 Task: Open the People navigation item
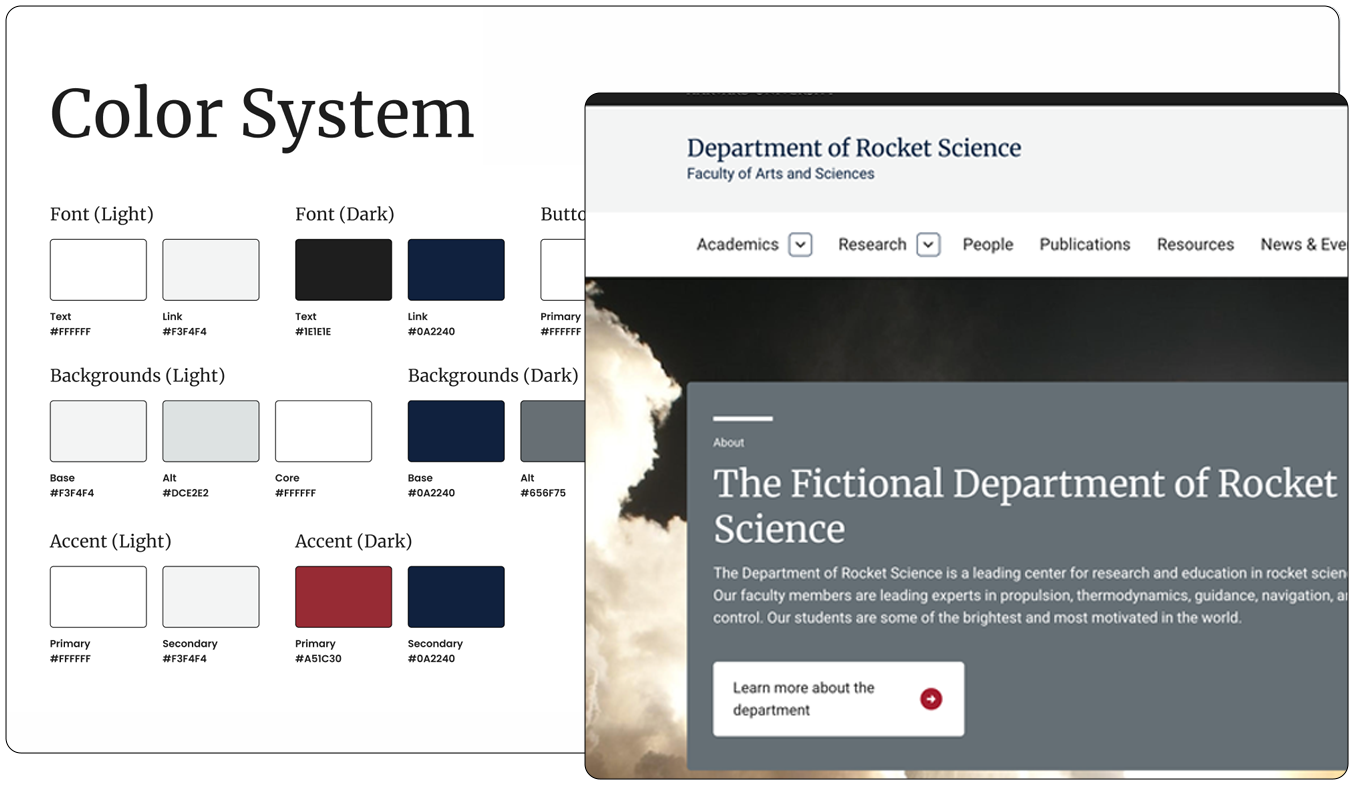click(987, 244)
